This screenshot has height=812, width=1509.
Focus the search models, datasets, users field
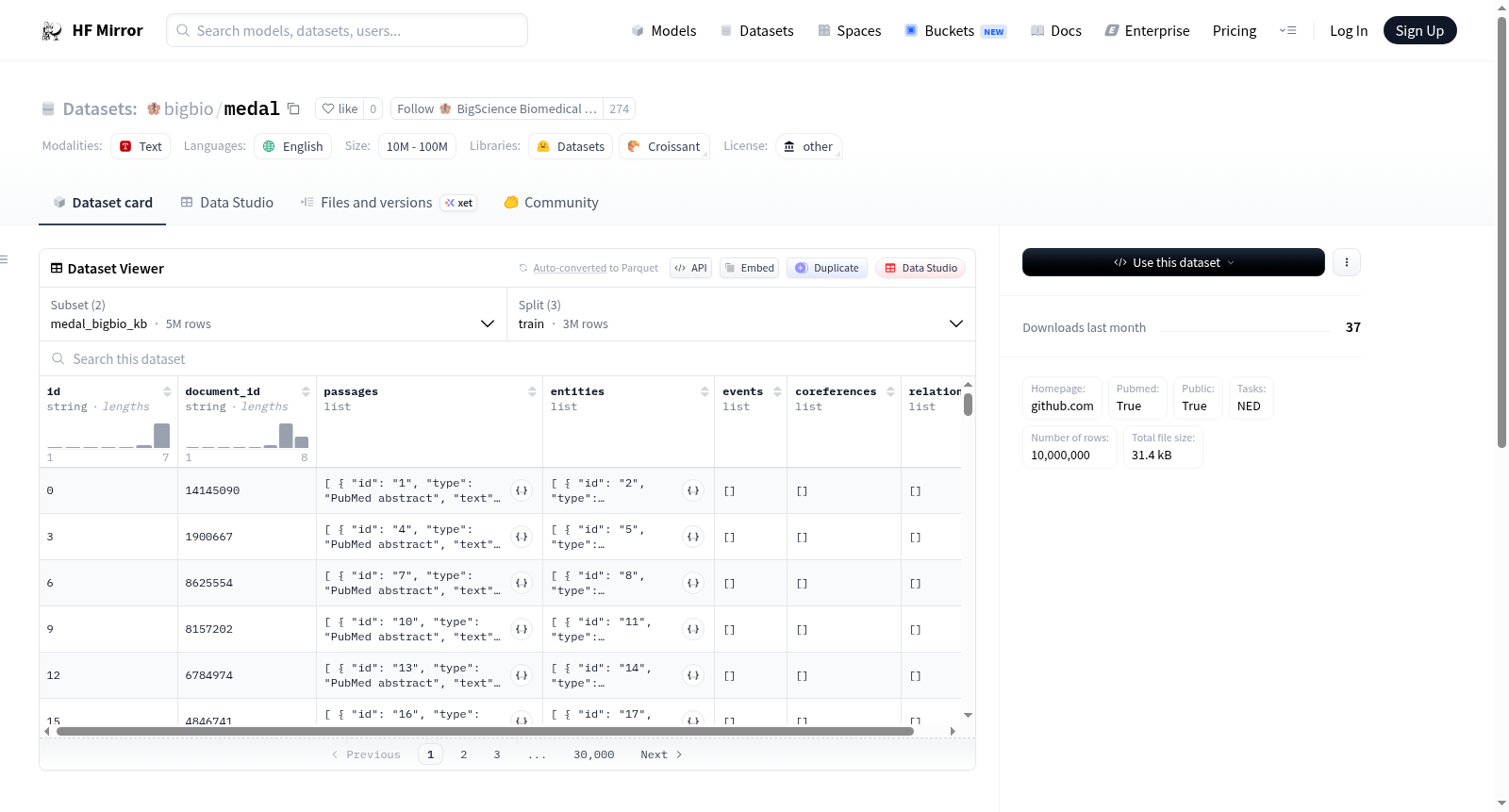(x=347, y=30)
